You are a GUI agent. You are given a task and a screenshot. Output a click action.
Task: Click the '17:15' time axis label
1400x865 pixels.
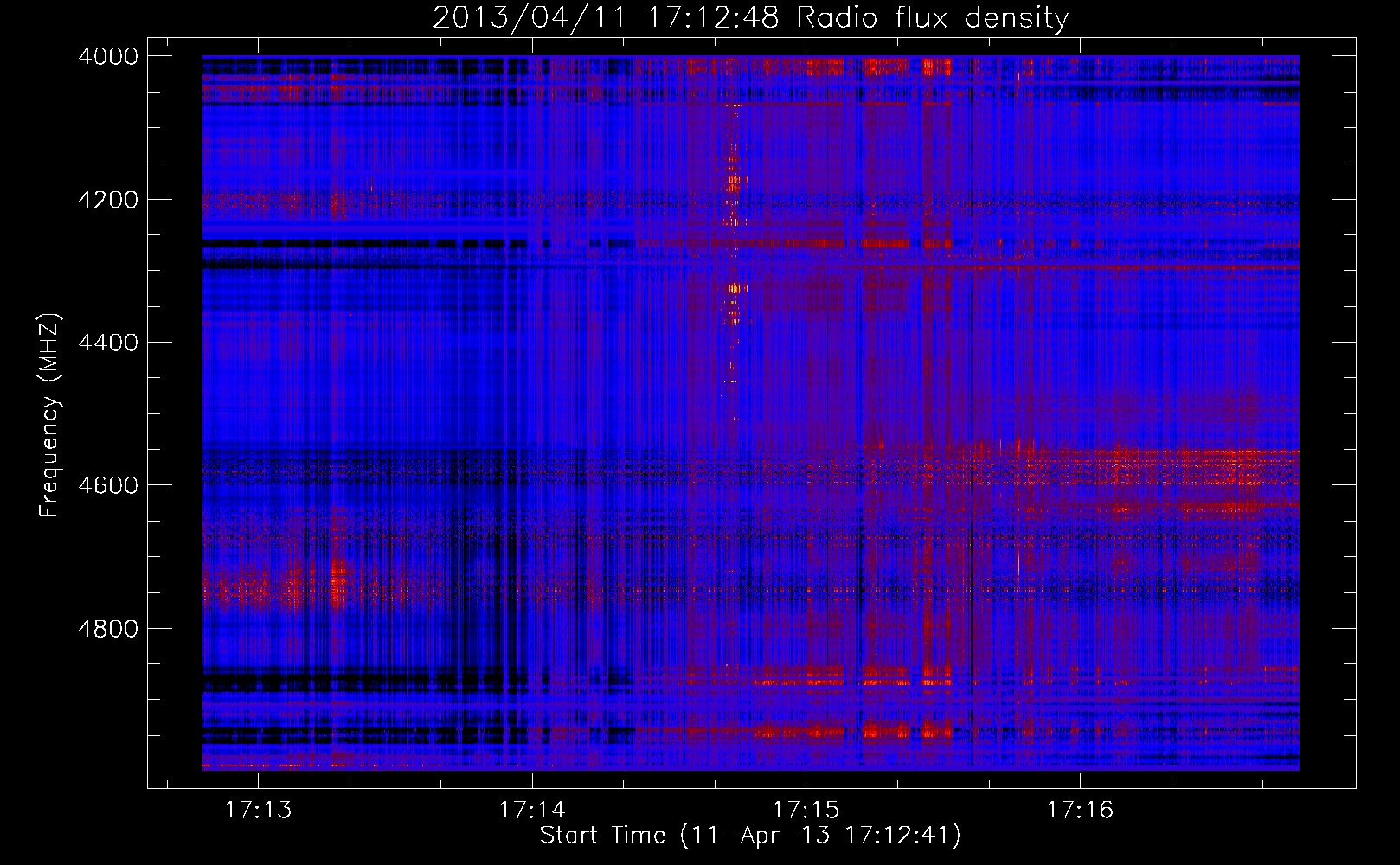click(x=806, y=810)
